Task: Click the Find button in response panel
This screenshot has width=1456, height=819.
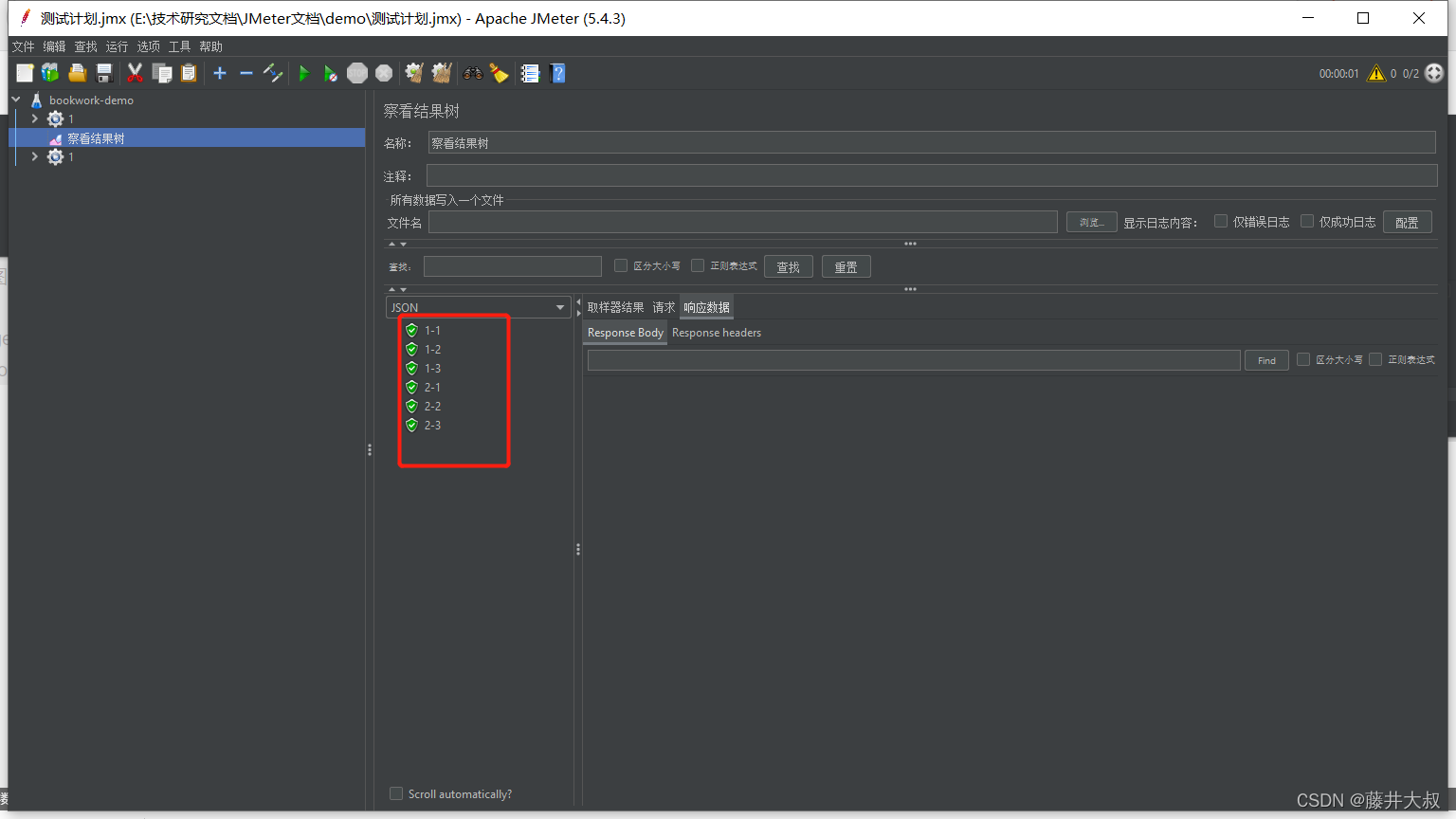Action: (x=1266, y=360)
